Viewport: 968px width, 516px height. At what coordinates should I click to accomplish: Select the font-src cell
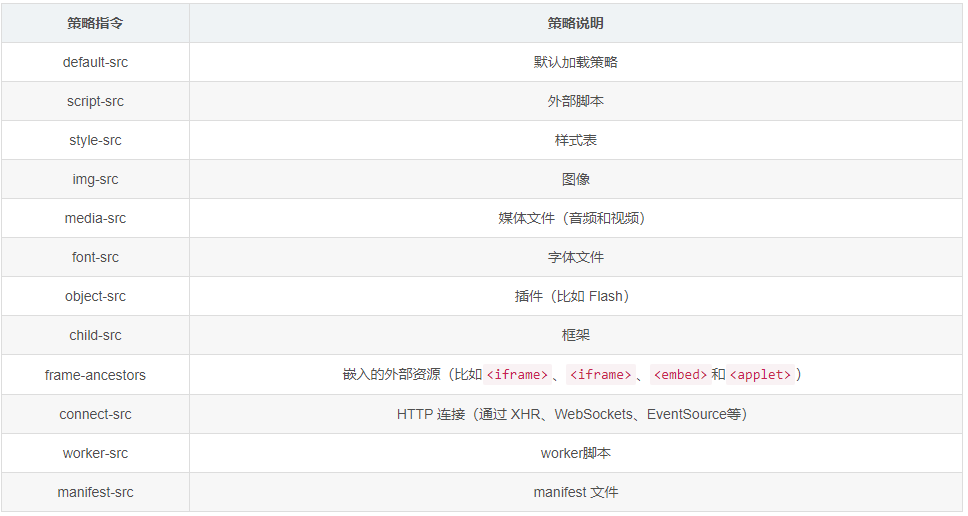[x=95, y=257]
